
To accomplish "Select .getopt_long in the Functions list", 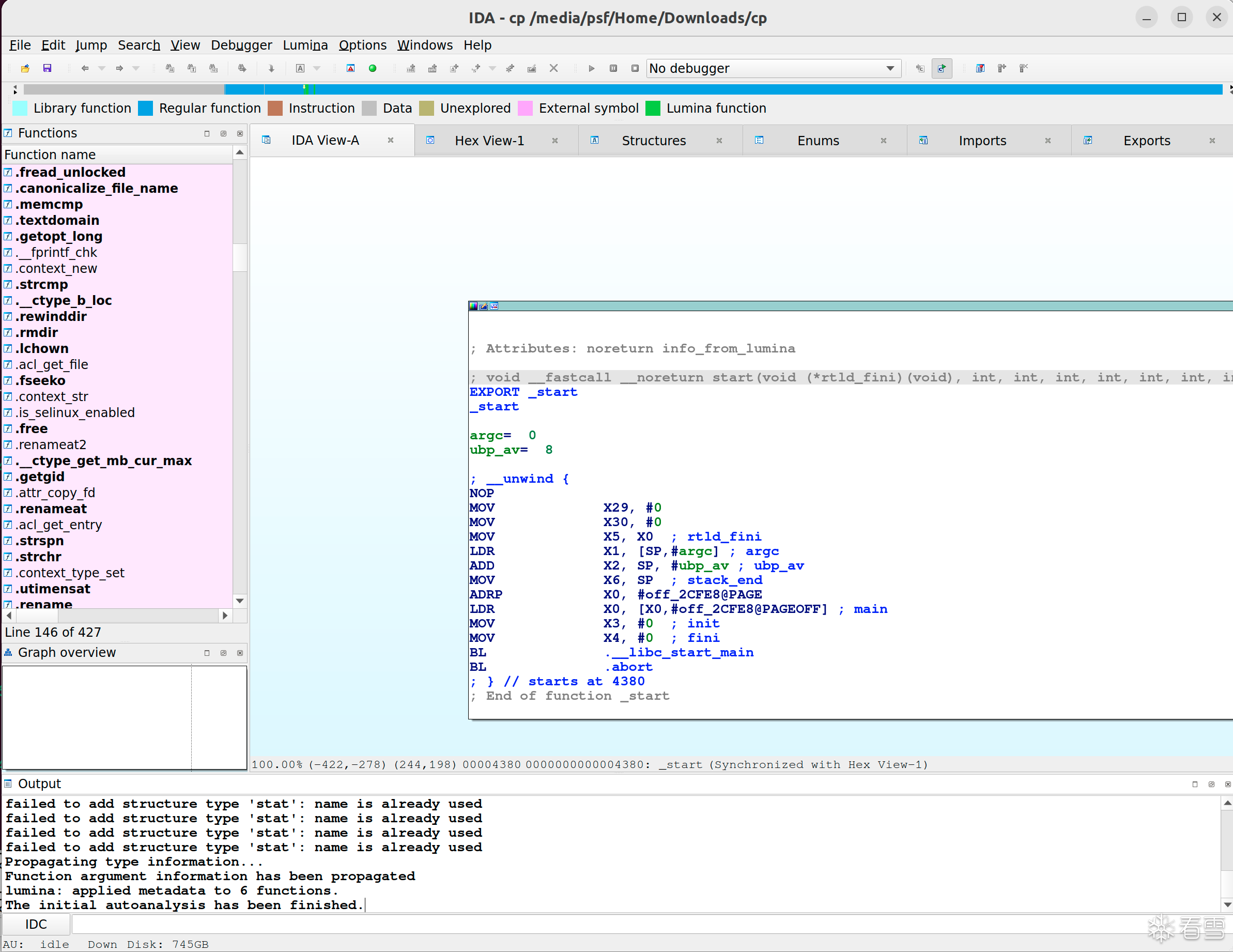I will (x=59, y=236).
